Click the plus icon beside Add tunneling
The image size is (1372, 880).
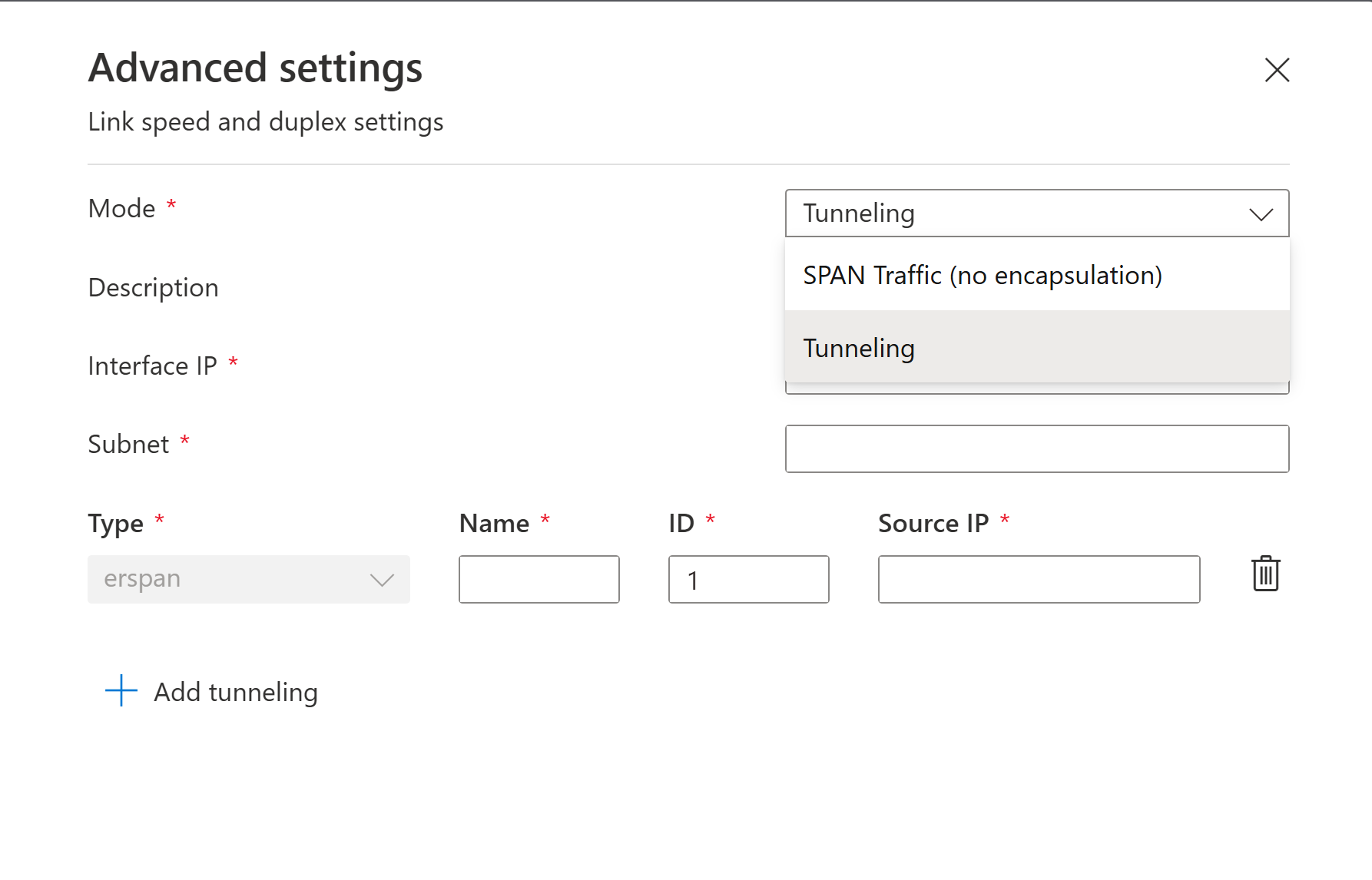(x=121, y=691)
